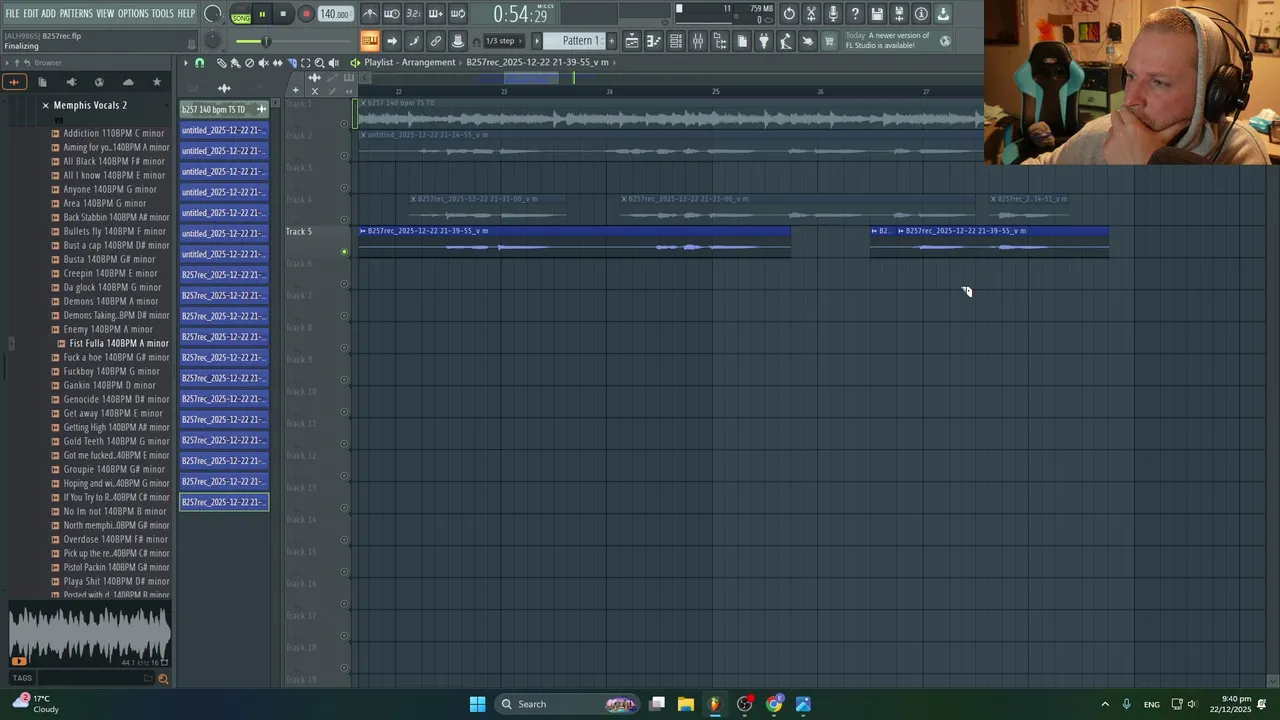The height and width of the screenshot is (720, 1280).
Task: Open help question mark icon
Action: [x=855, y=14]
